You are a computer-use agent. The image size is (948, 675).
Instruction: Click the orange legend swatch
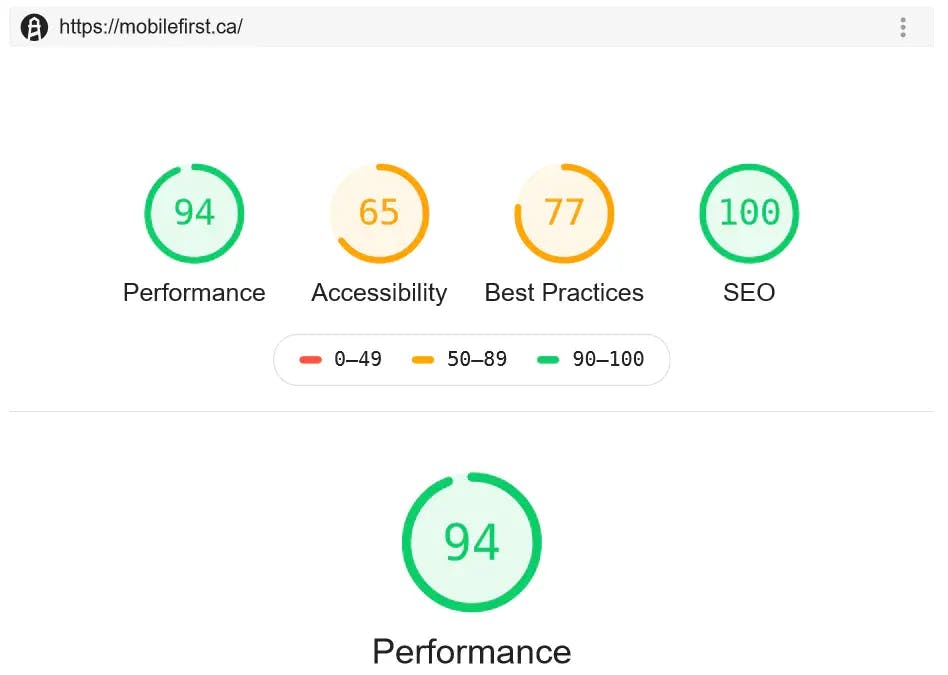coord(423,360)
